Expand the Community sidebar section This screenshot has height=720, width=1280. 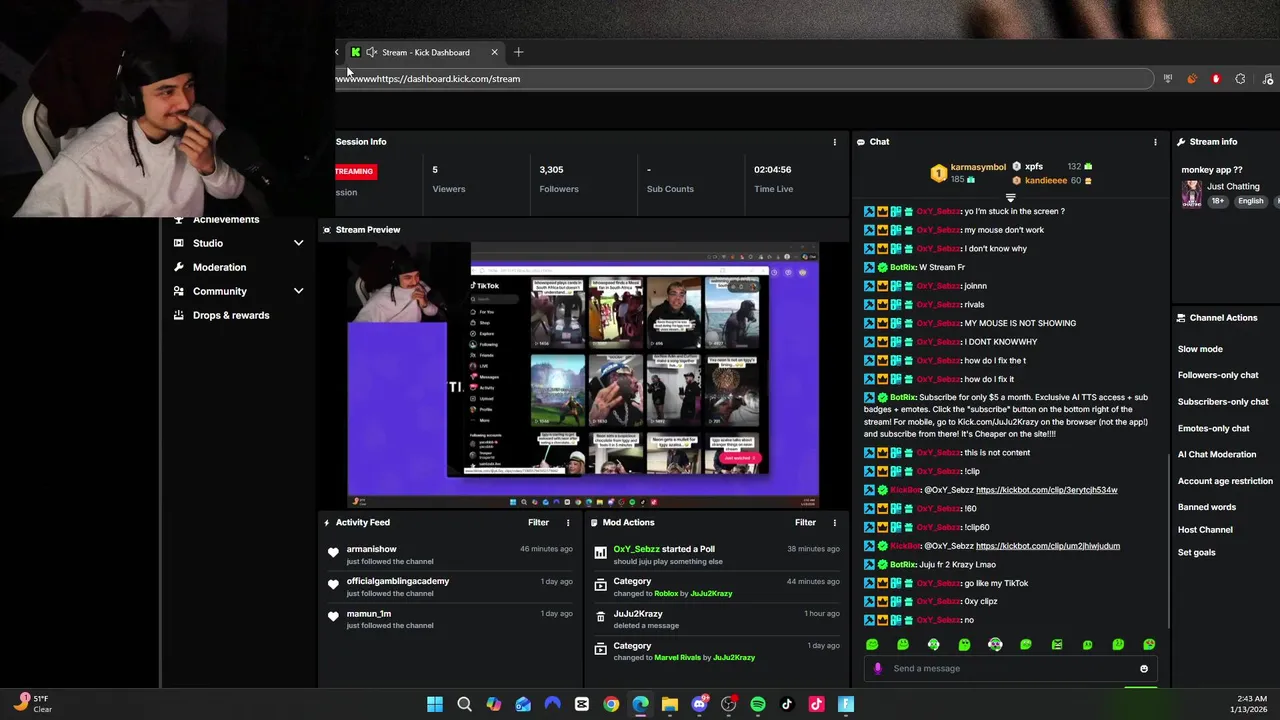[298, 291]
